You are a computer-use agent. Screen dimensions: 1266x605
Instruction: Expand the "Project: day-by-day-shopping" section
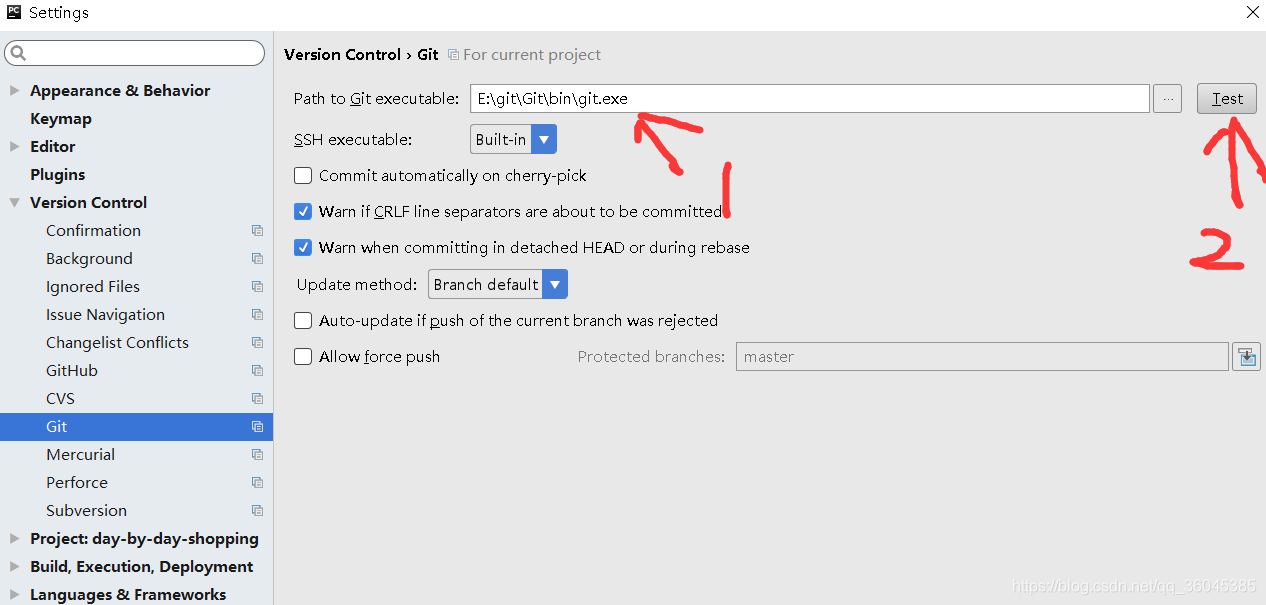[14, 538]
